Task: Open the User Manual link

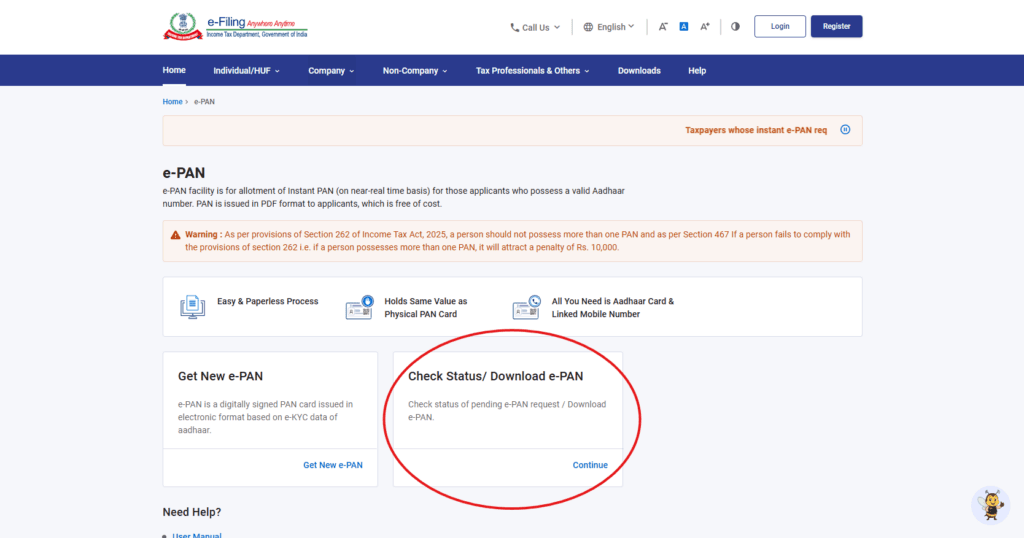Action: pyautogui.click(x=197, y=535)
